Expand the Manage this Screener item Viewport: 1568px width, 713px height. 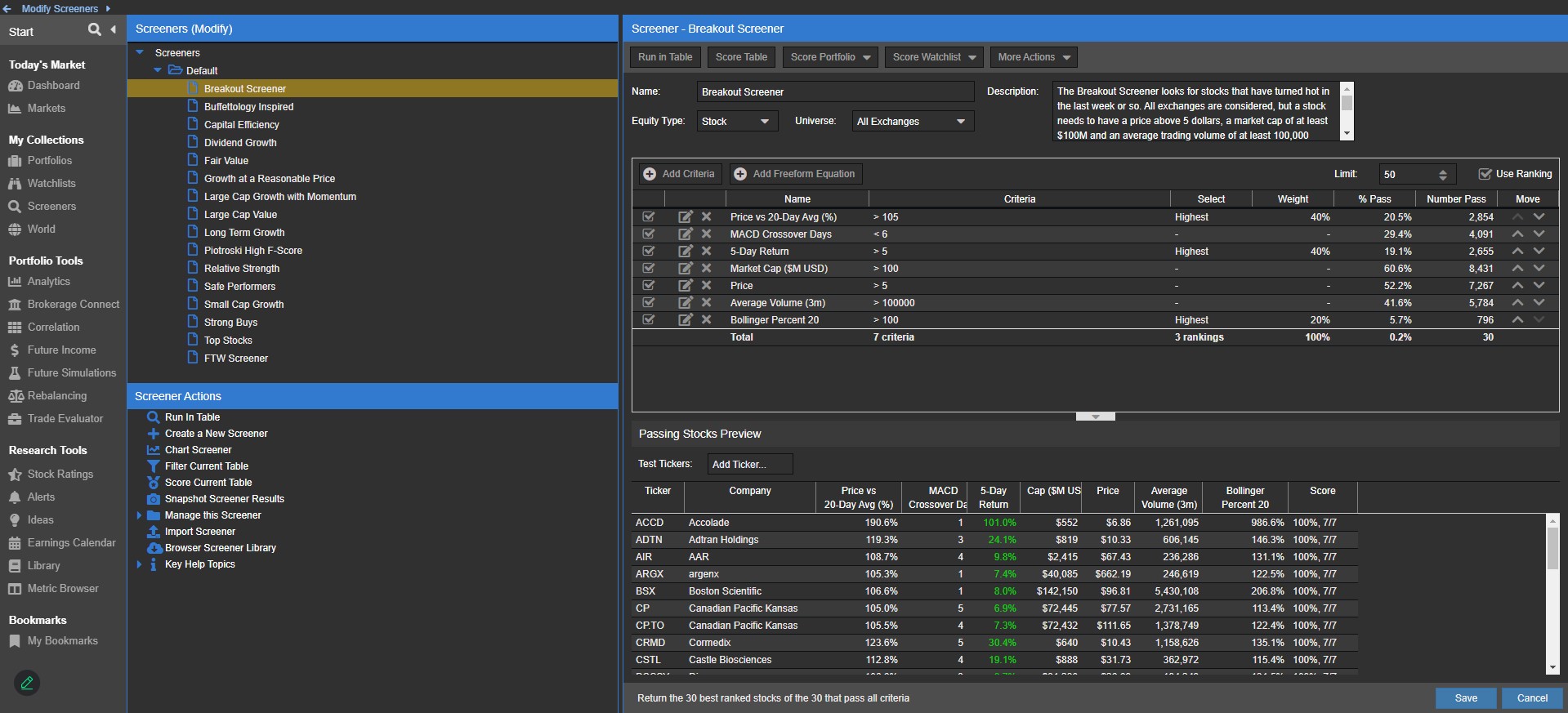(x=139, y=515)
